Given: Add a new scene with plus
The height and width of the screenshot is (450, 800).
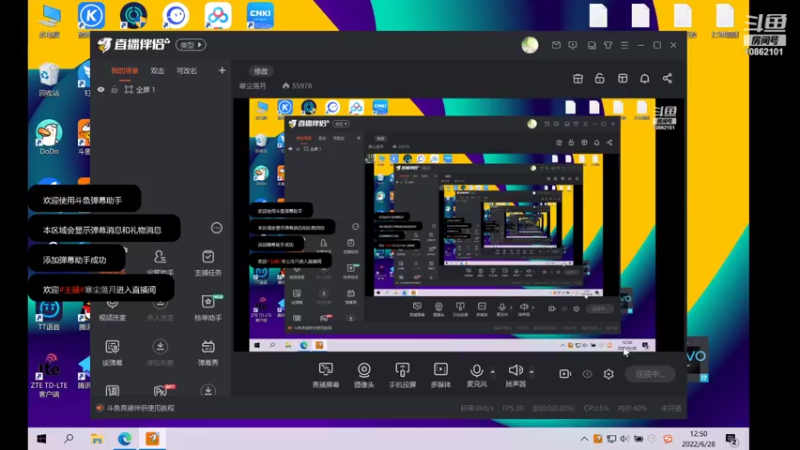Looking at the screenshot, I should pyautogui.click(x=222, y=70).
